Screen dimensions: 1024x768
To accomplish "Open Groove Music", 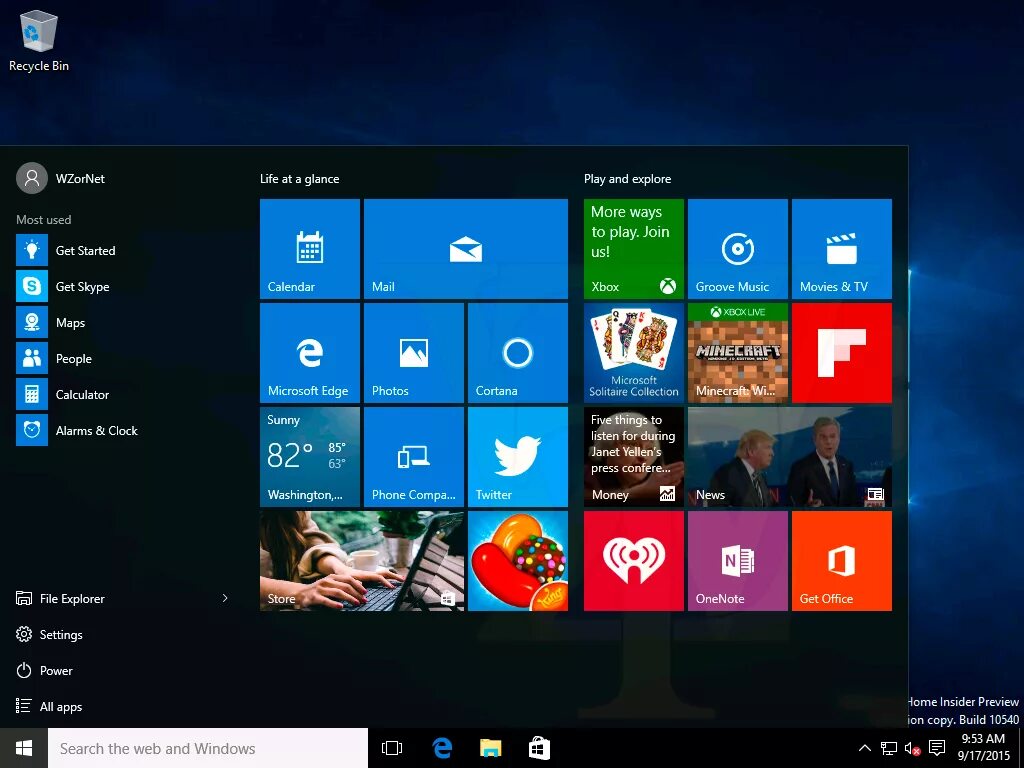I will pyautogui.click(x=737, y=248).
